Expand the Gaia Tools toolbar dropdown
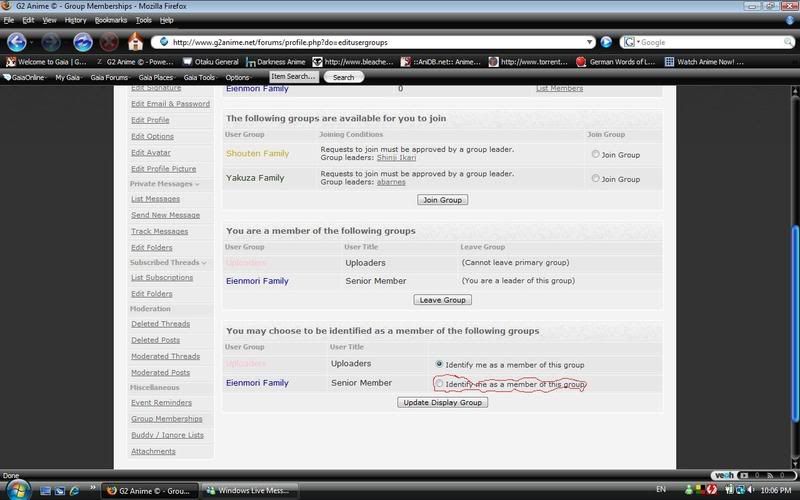The image size is (800, 500). (x=201, y=77)
